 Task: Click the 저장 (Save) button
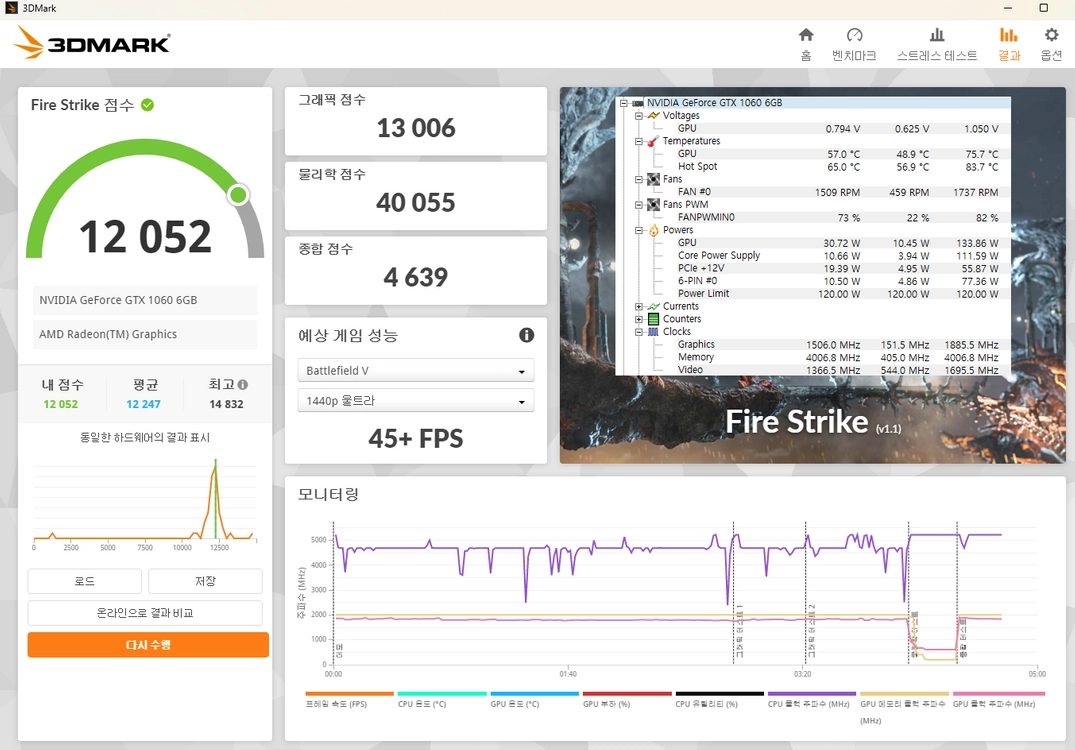tap(205, 581)
